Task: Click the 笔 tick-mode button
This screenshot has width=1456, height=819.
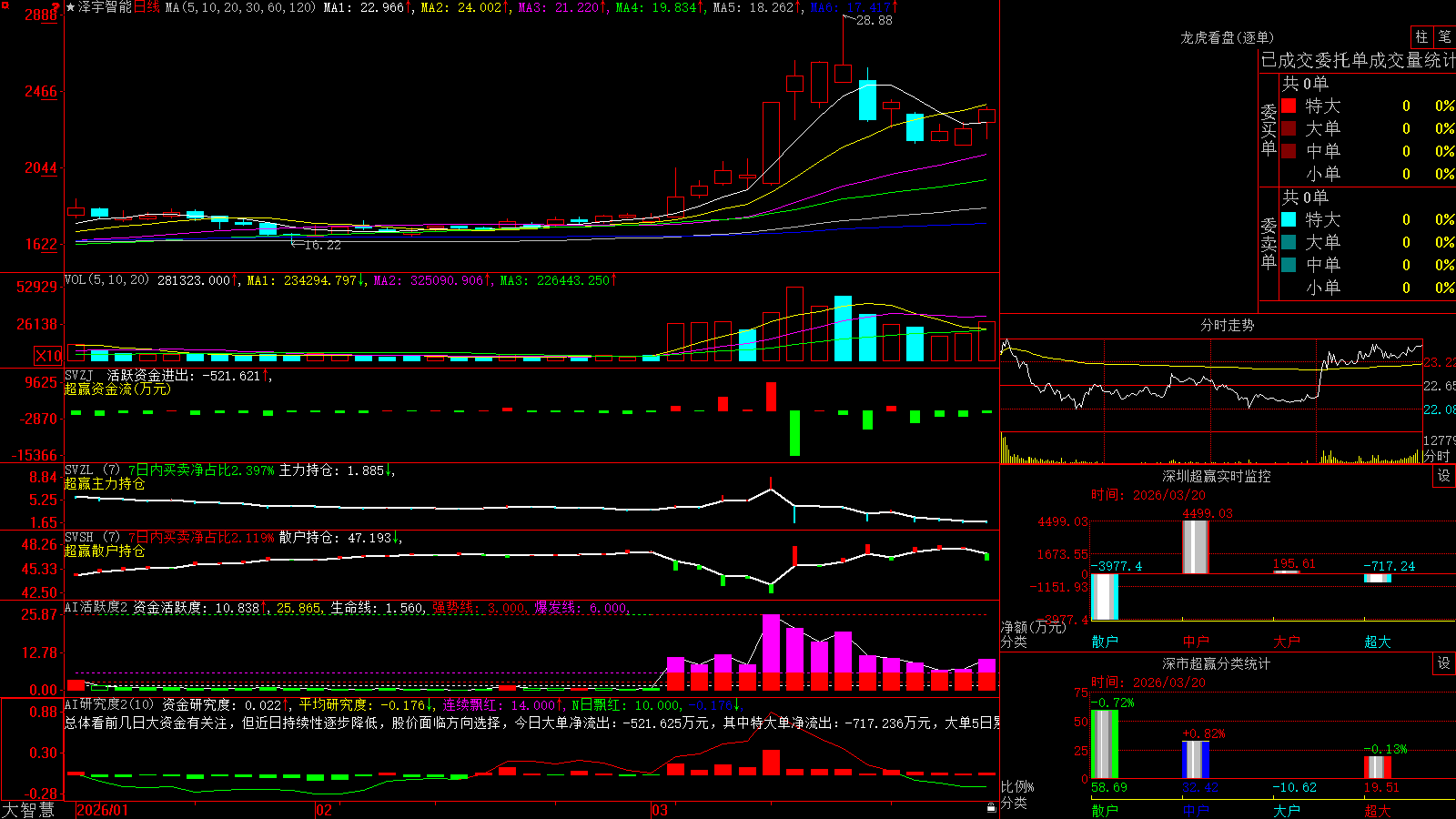Action: tap(1445, 36)
